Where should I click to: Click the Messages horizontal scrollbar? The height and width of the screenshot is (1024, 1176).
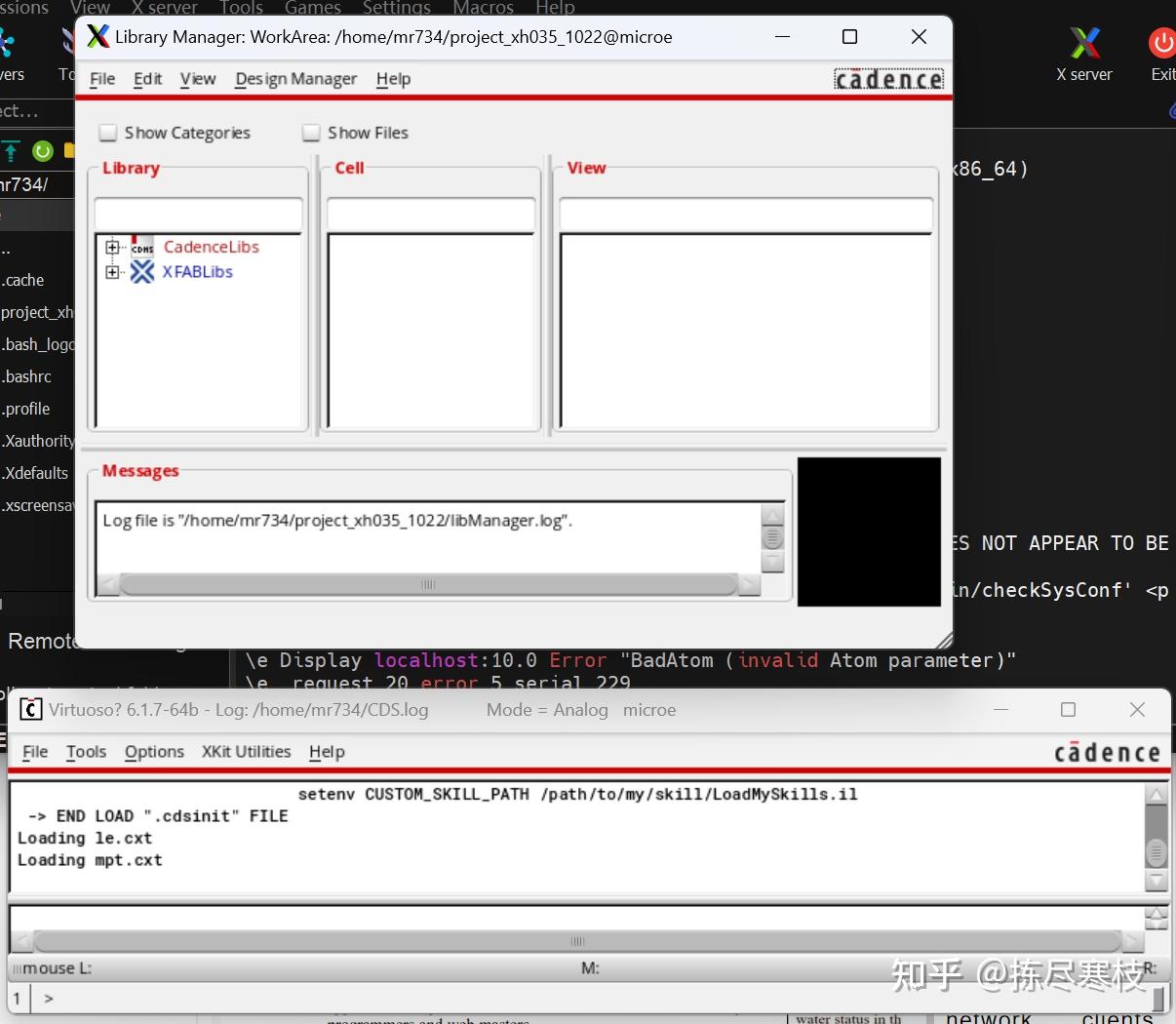(x=429, y=584)
